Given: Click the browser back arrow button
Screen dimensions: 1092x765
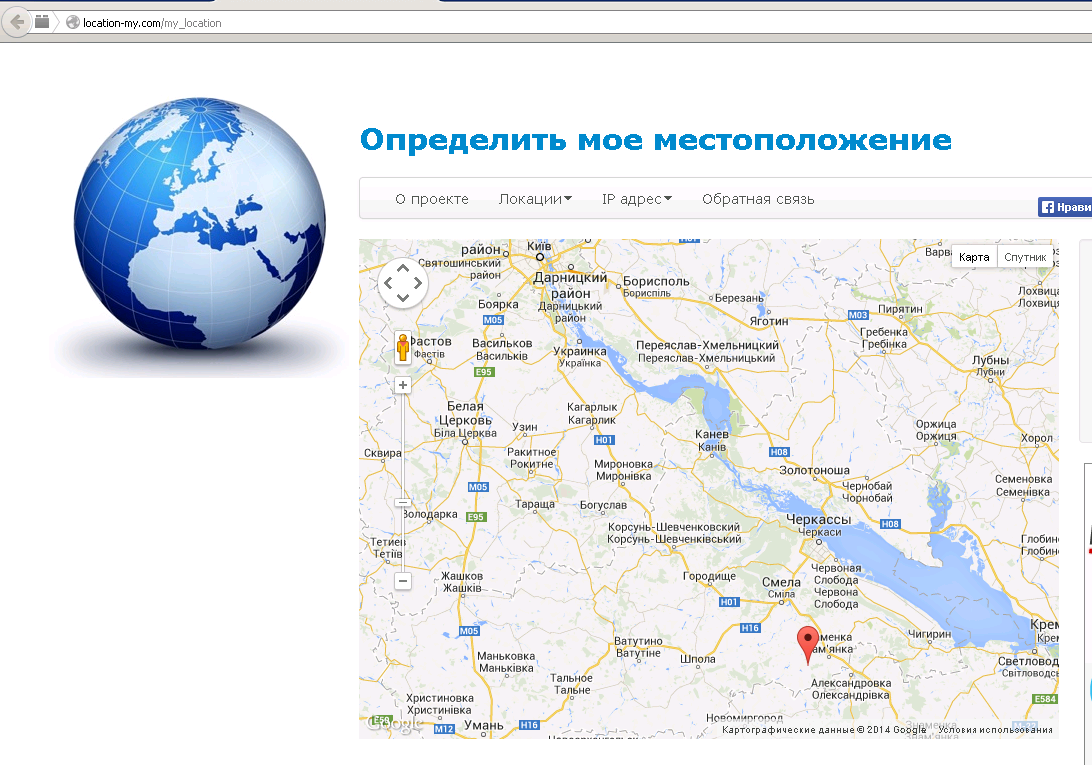Looking at the screenshot, I should click(x=16, y=22).
